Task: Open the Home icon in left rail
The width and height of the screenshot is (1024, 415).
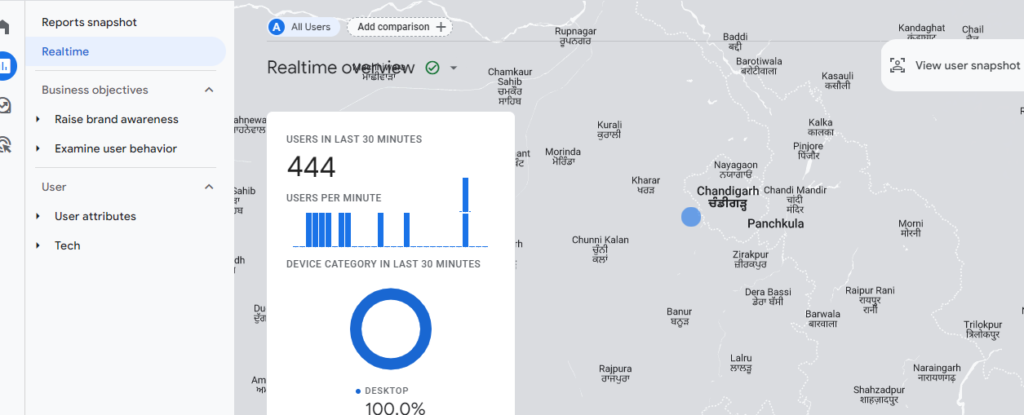Action: (x=5, y=27)
